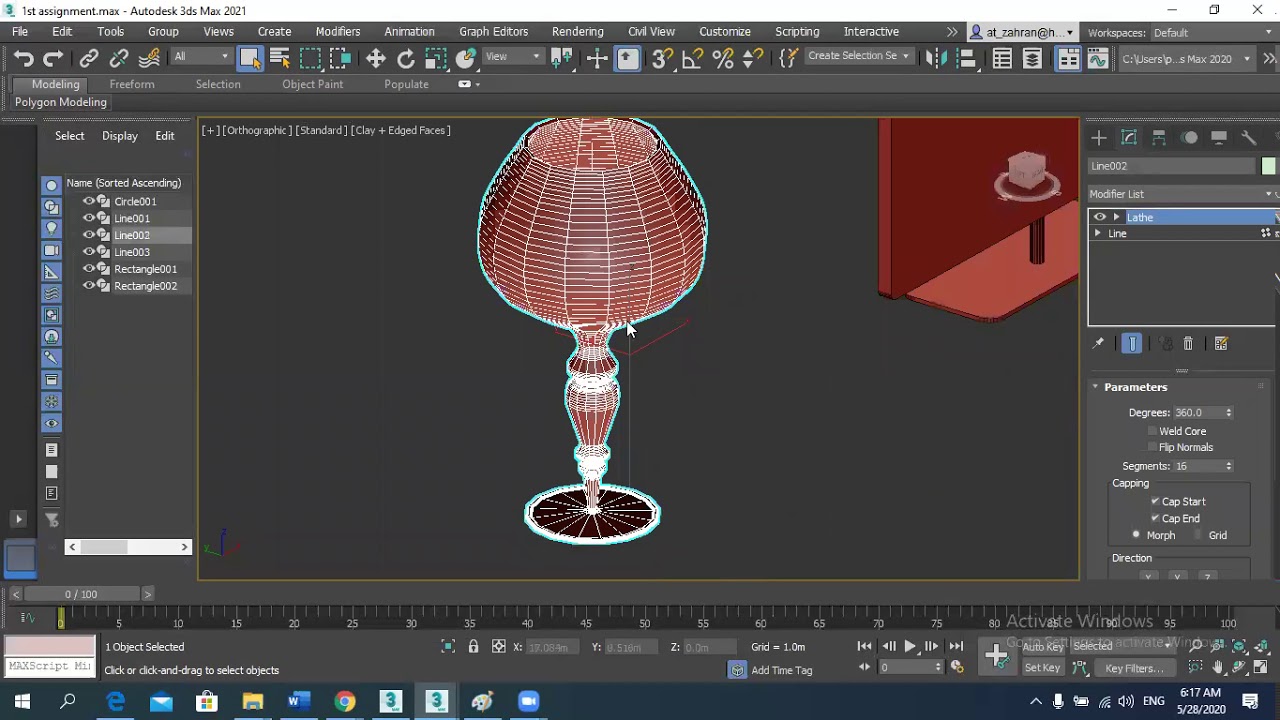Expand the Lathe modifier sub-objects
Screen dimensions: 1280x720
pos(1116,217)
